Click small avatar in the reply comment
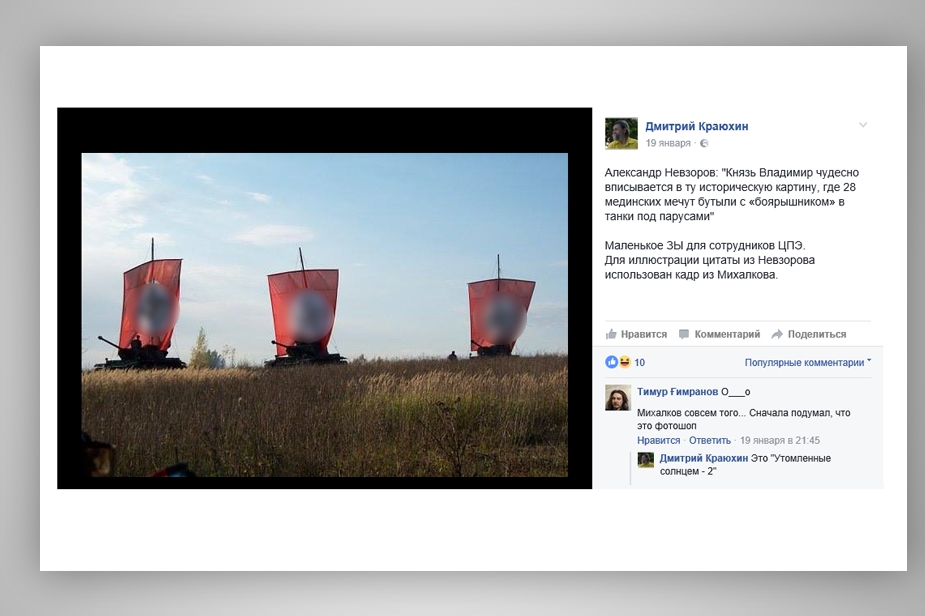 [646, 460]
